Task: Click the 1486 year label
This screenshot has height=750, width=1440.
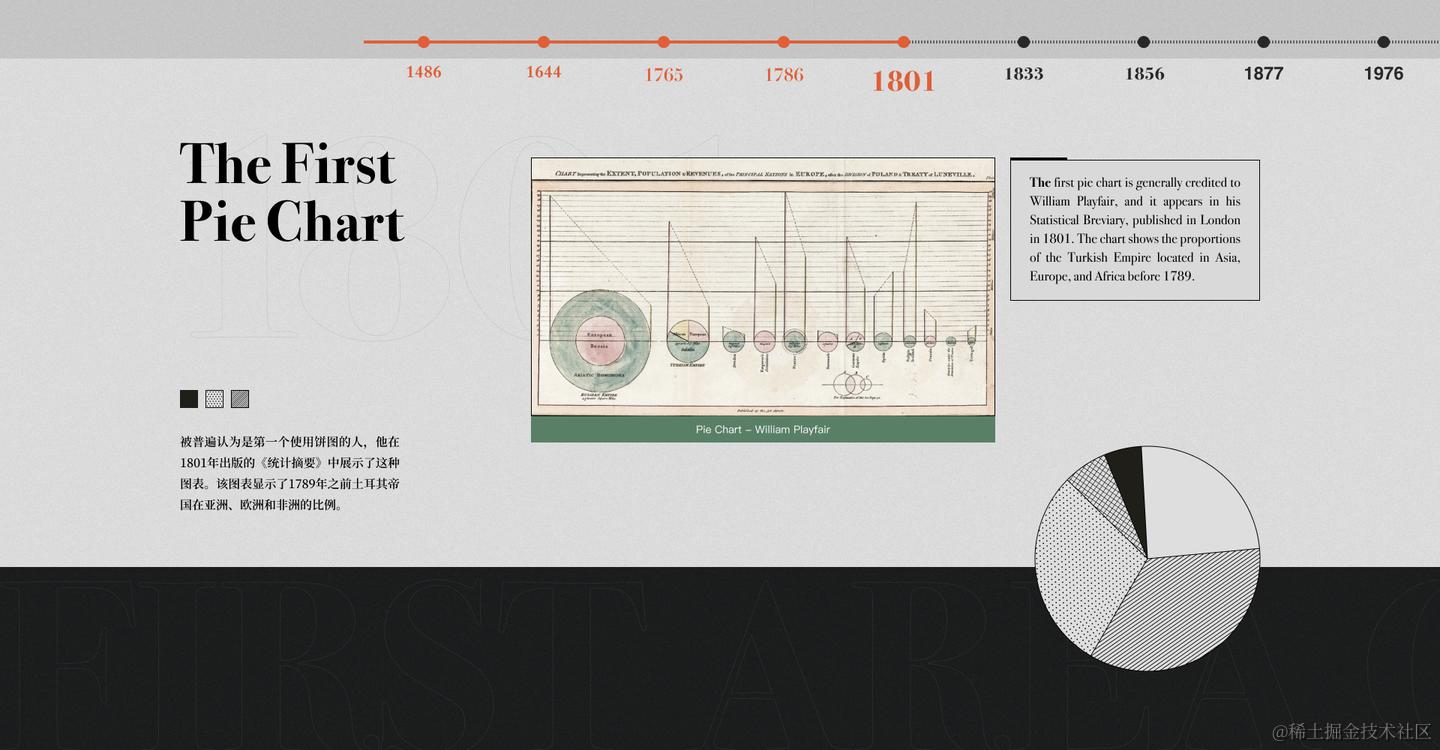Action: coord(424,72)
